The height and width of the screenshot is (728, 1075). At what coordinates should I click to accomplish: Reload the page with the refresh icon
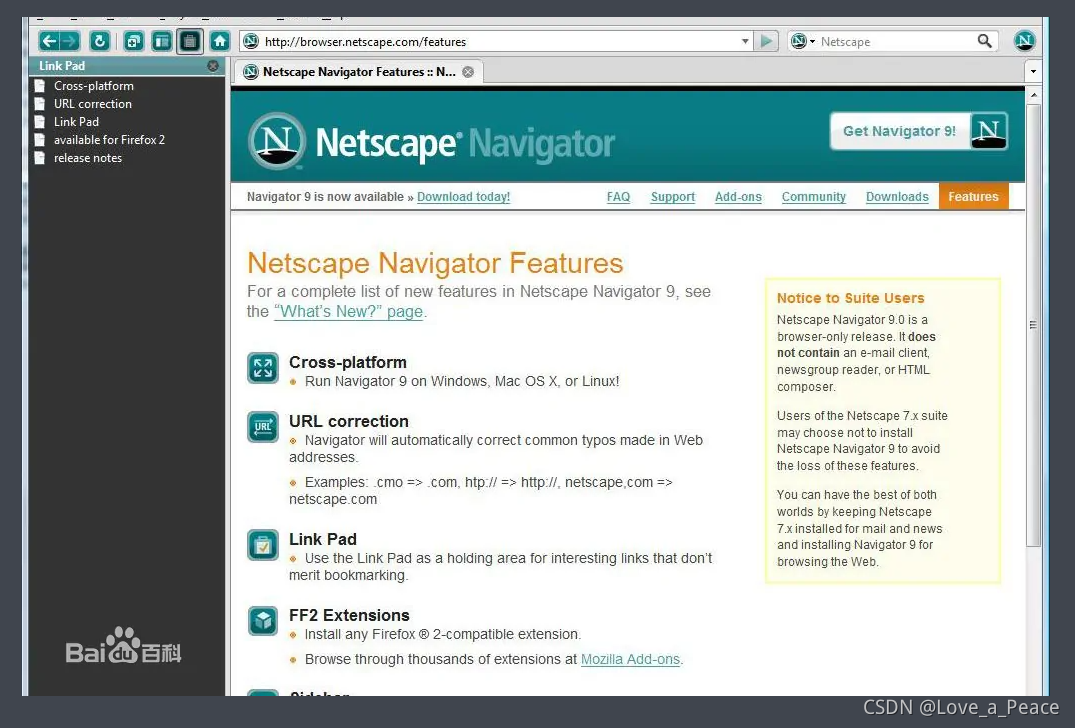coord(99,41)
